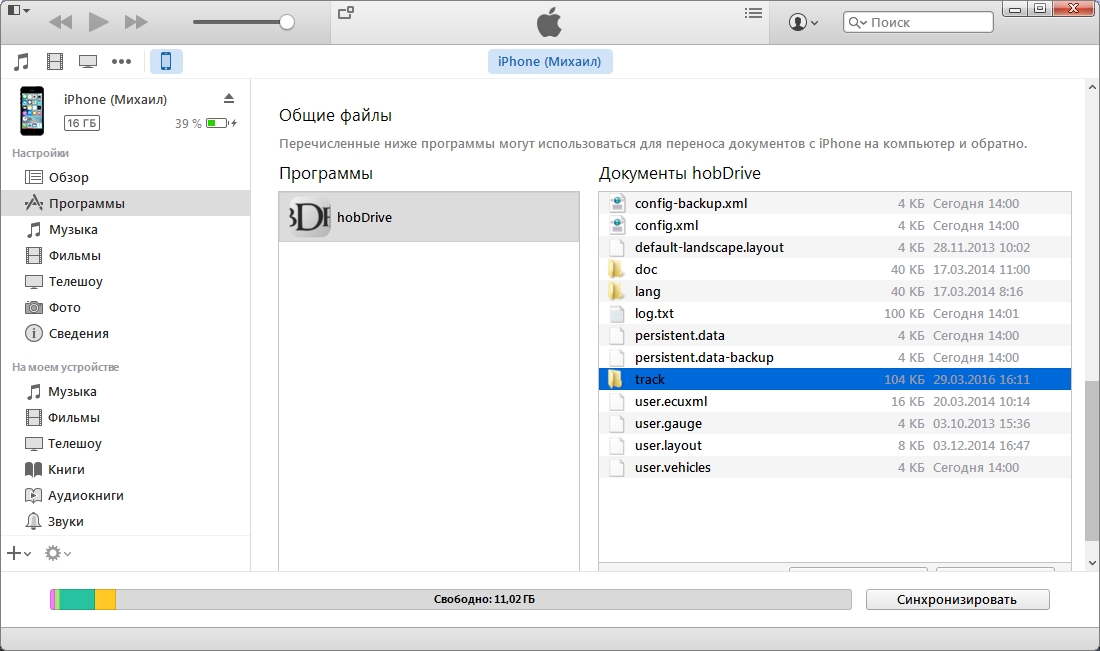Select user.layout file

[x=835, y=445]
